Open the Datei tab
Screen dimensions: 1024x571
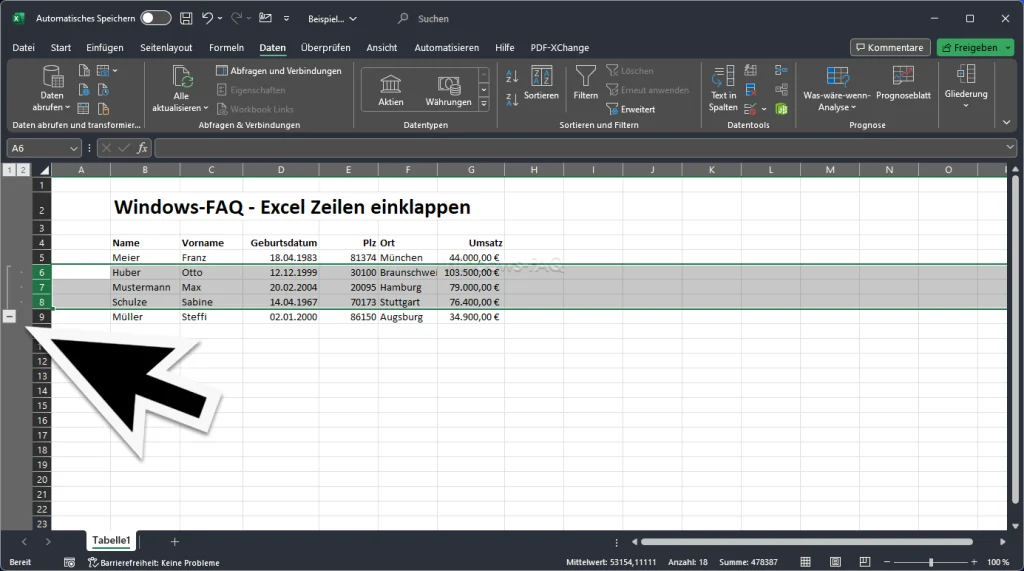pos(24,48)
